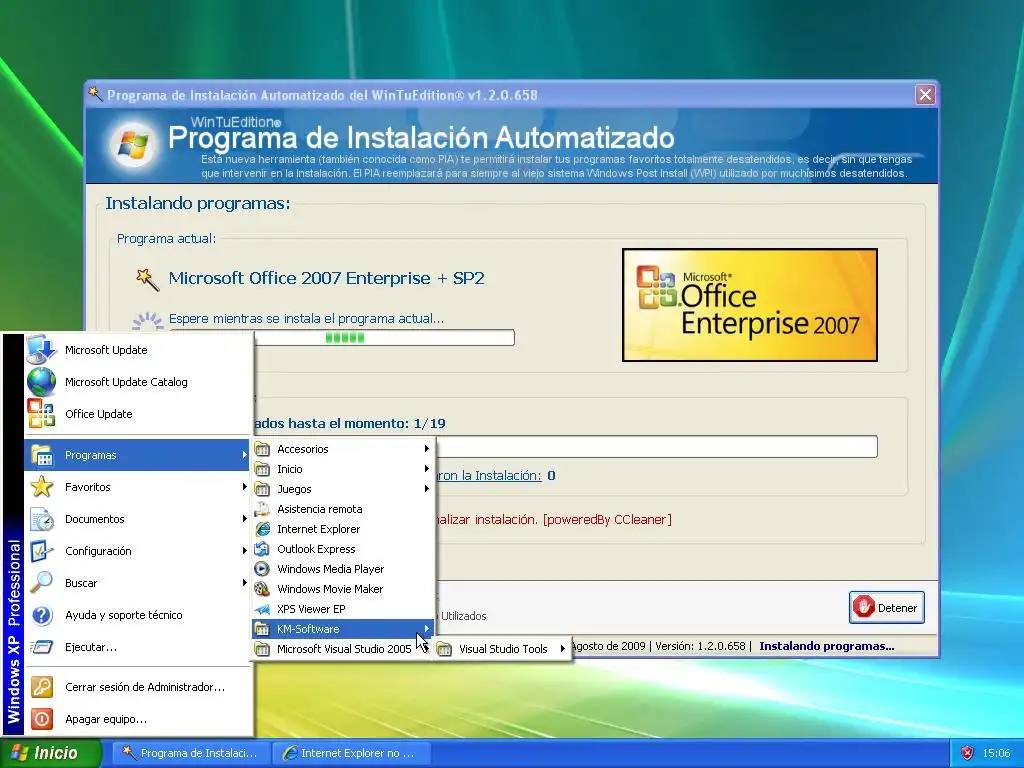Viewport: 1024px width, 768px height.
Task: Open Ejecutar... from the start menu
Action: pyautogui.click(x=139, y=647)
